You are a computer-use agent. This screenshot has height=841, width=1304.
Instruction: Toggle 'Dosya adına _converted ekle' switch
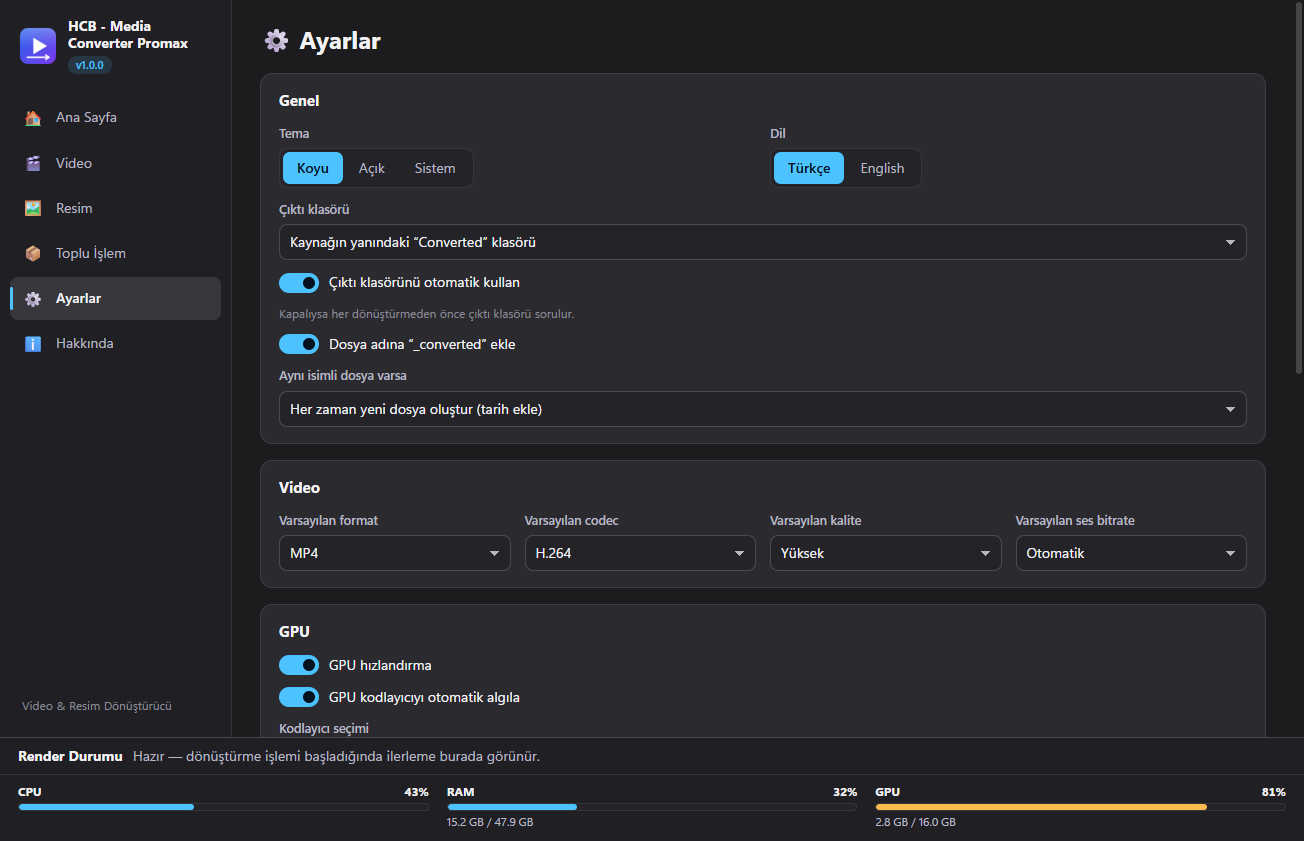click(x=299, y=344)
